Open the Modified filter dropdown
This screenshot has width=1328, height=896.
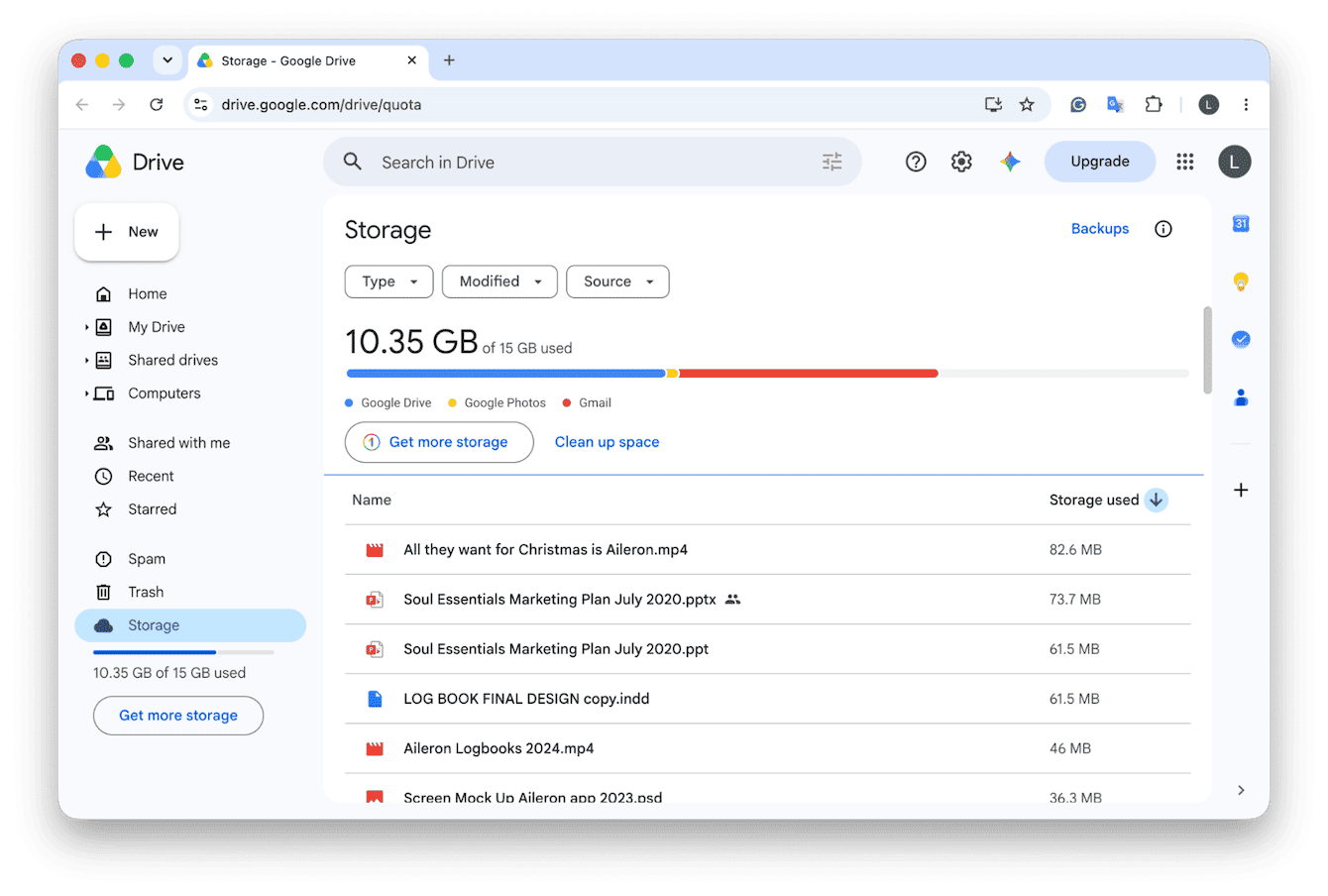click(x=499, y=281)
